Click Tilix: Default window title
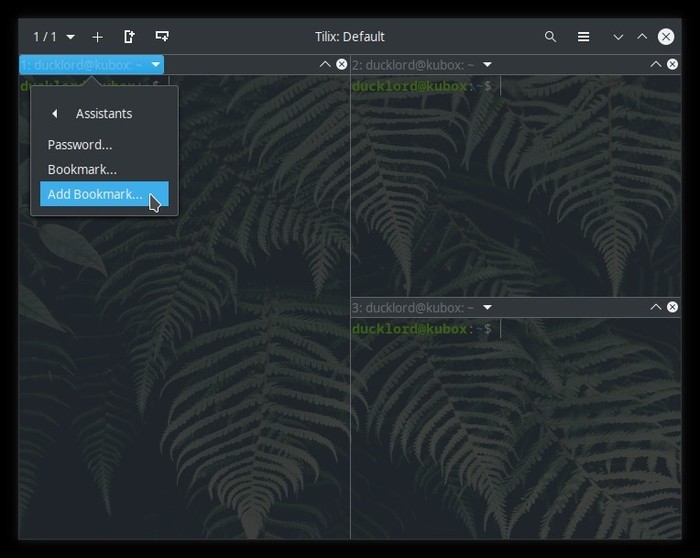Screen dimensions: 700x558 tap(350, 37)
